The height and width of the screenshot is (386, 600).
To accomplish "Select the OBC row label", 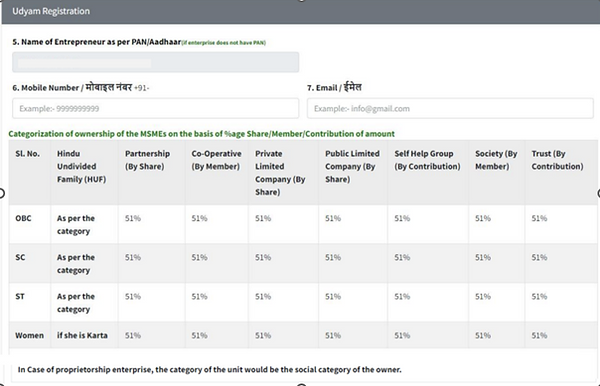I will pos(23,218).
